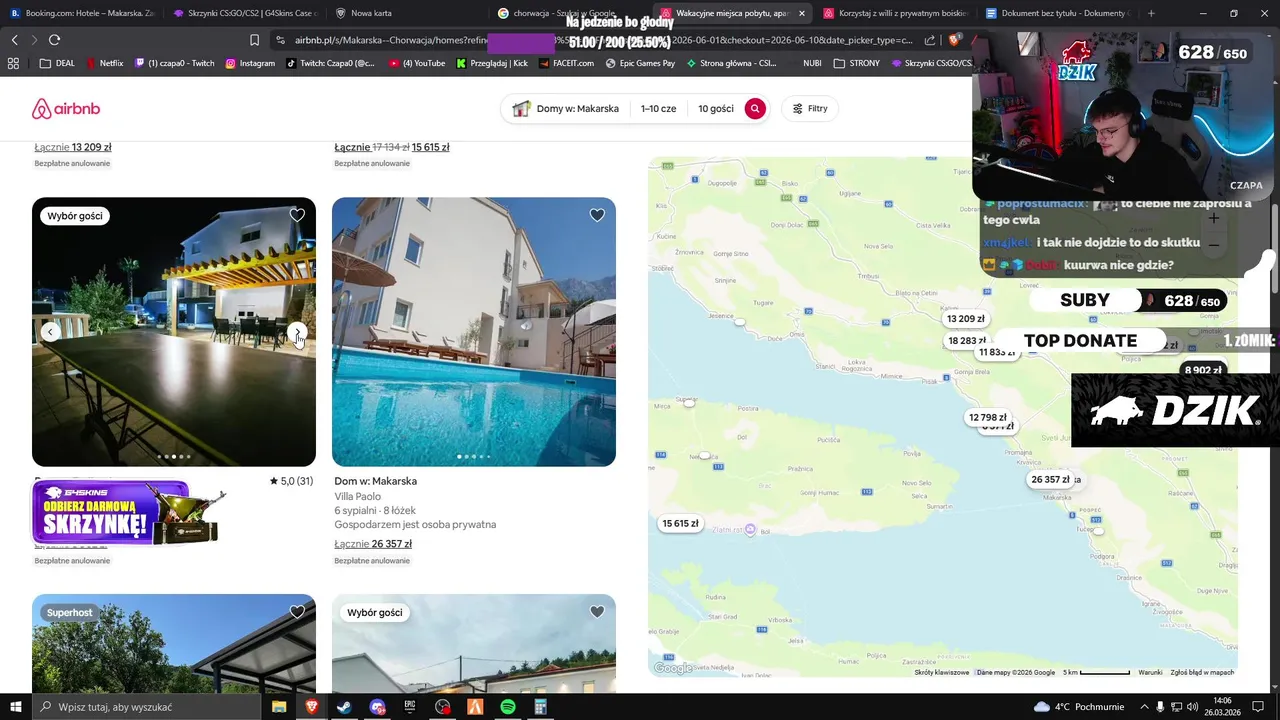
Task: Open the Przeglądaj Kick bookmark
Action: 492,63
